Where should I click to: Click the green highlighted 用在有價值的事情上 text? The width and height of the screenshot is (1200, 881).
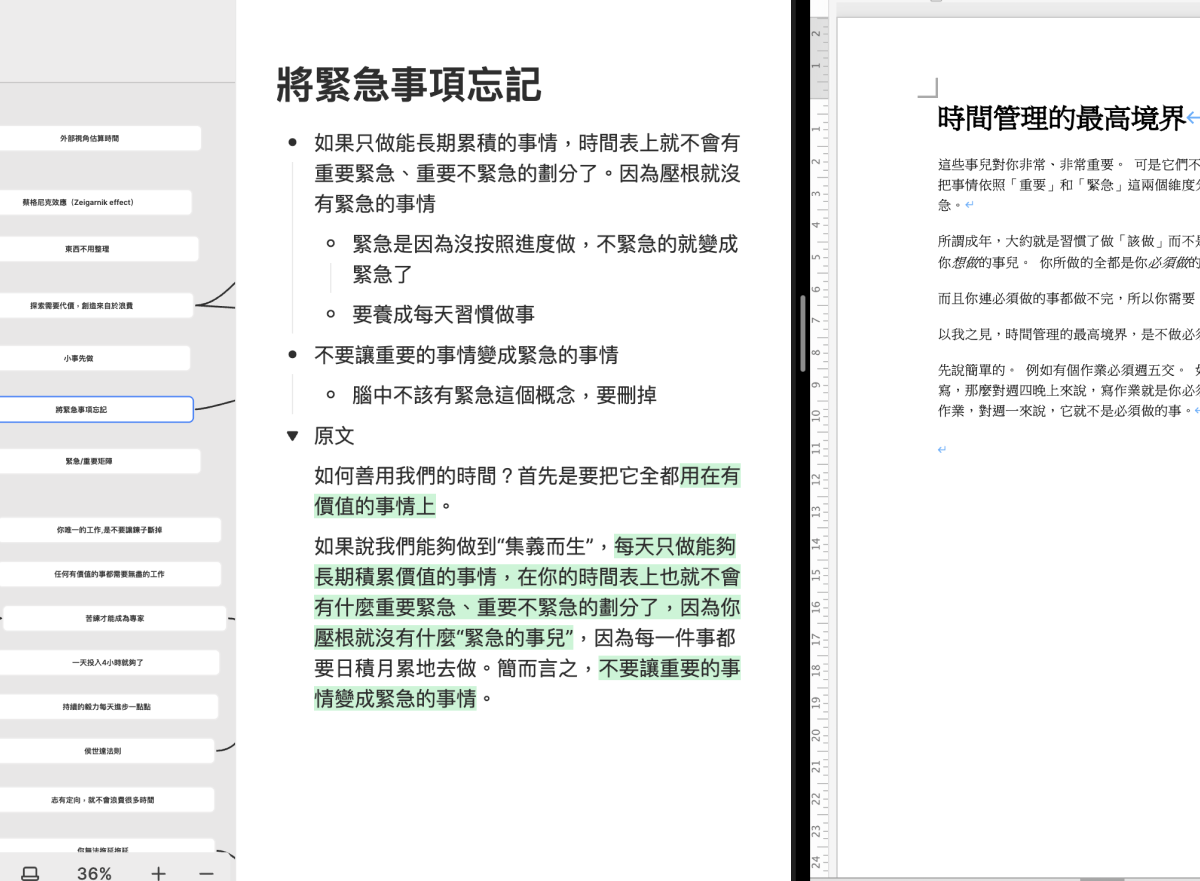pyautogui.click(x=527, y=490)
